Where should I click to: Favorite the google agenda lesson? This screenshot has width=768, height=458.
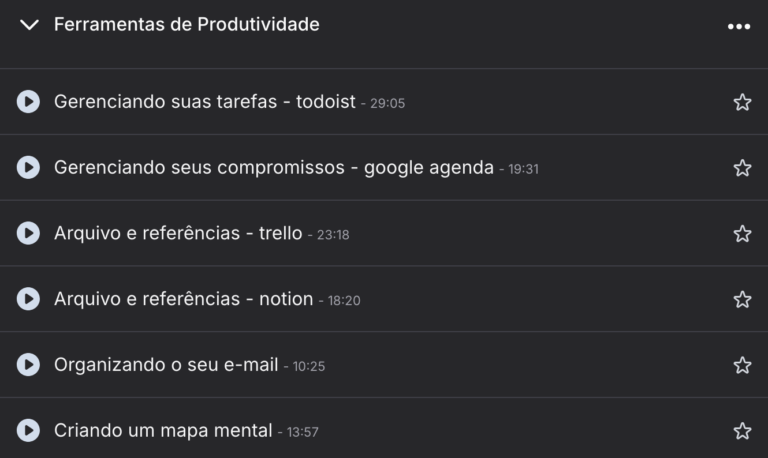tap(742, 168)
